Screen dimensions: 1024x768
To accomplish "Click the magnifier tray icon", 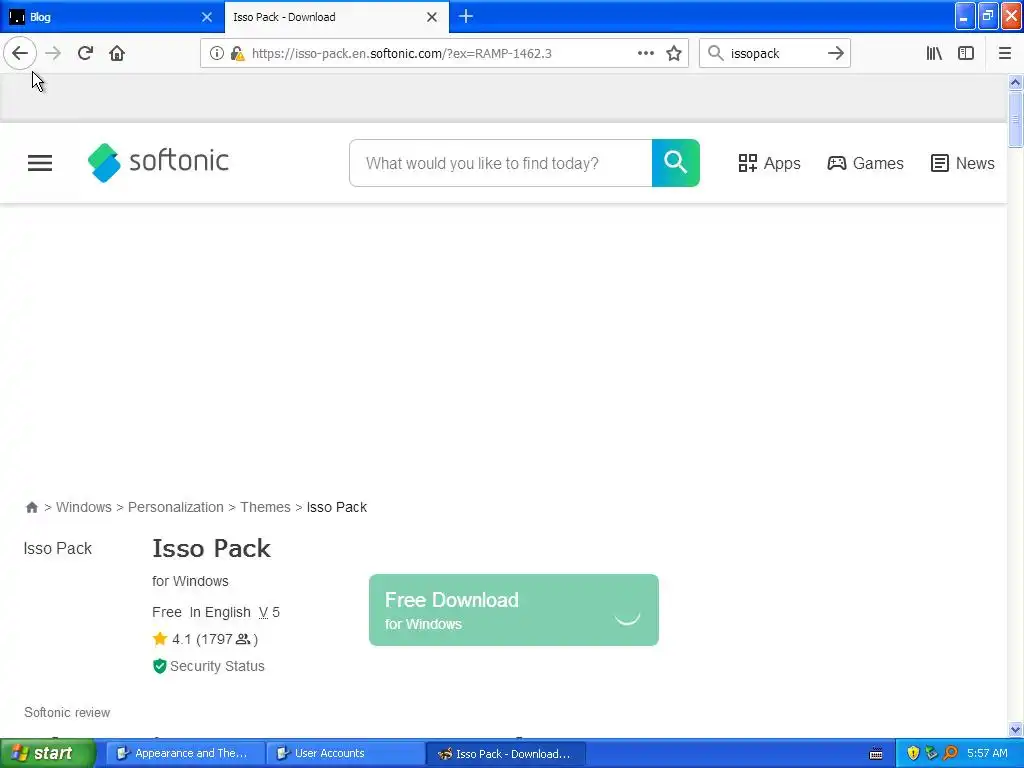I will [x=950, y=754].
